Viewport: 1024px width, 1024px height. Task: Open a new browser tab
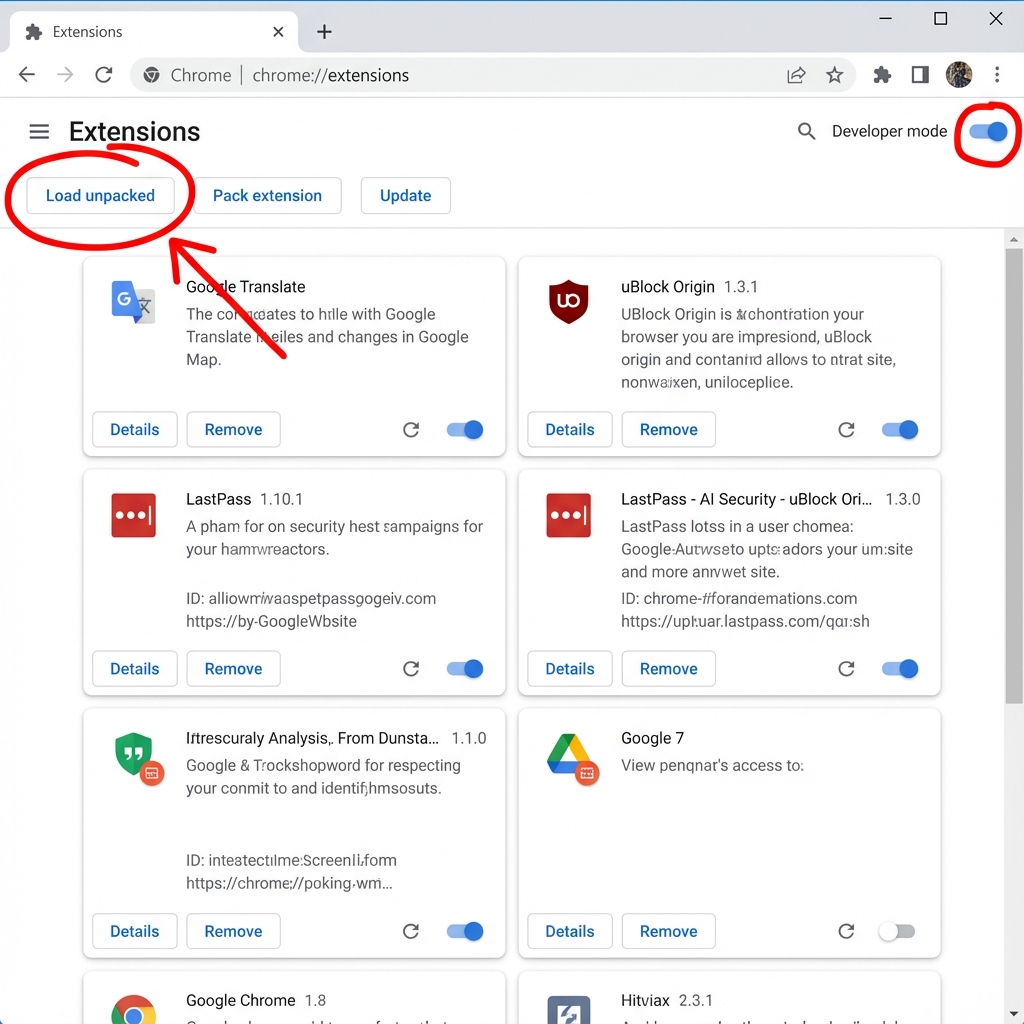pyautogui.click(x=324, y=31)
